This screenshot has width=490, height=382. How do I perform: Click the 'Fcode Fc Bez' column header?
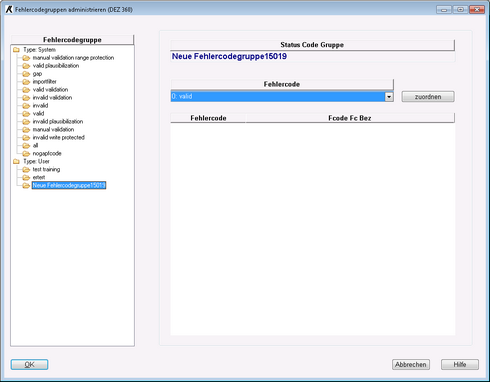coord(350,118)
